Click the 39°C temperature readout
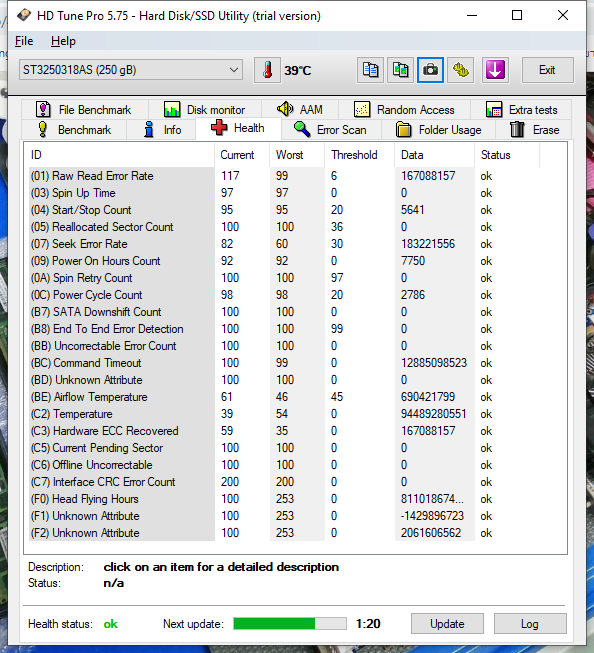This screenshot has width=594, height=653. [x=297, y=70]
